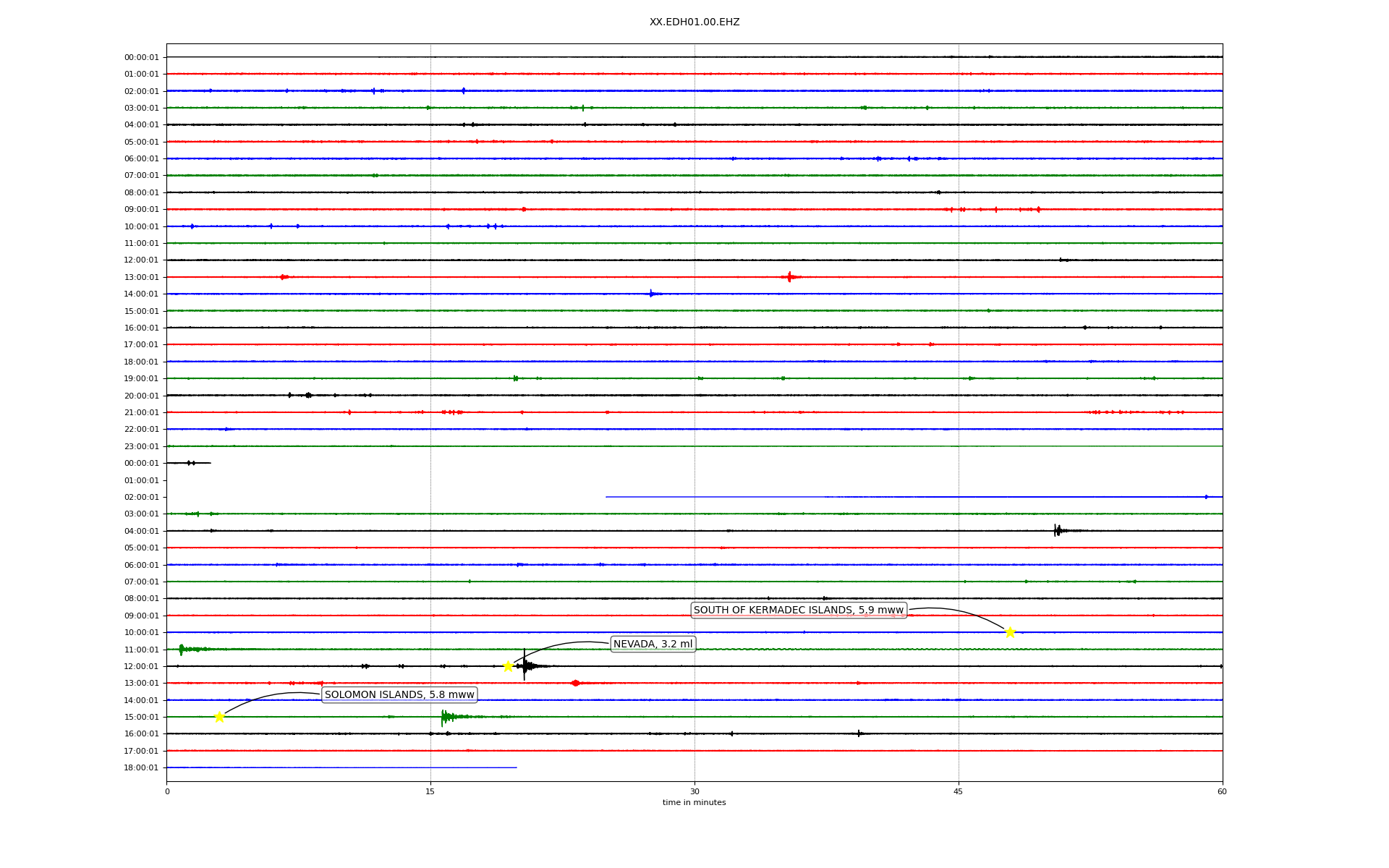Click the SOLOMON ISLANDS, 5.8 mww label
The height and width of the screenshot is (868, 1389).
pyautogui.click(x=399, y=695)
